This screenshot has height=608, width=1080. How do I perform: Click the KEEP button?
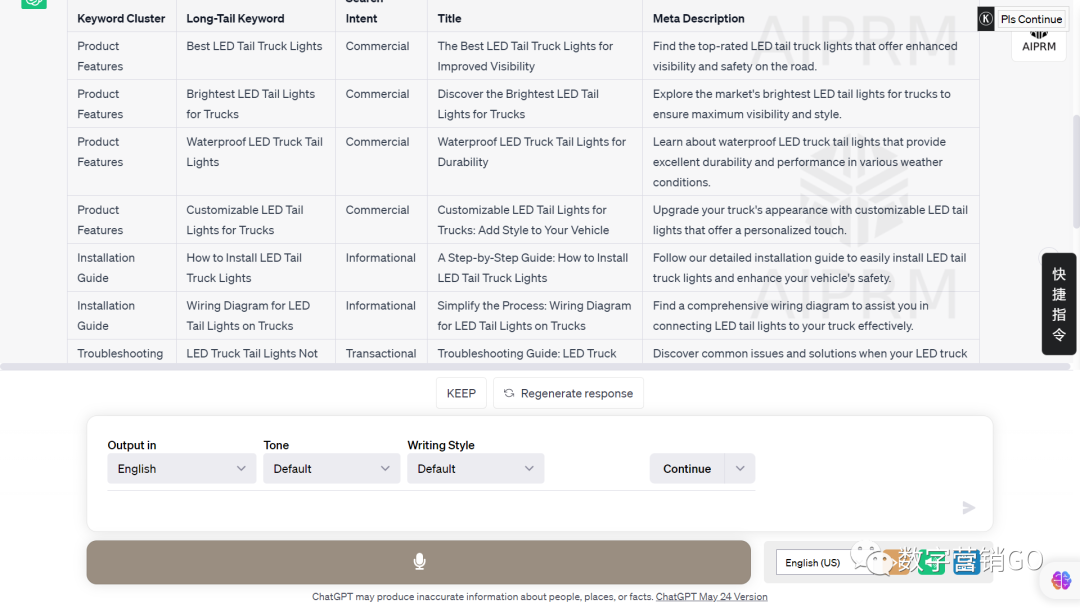pyautogui.click(x=461, y=393)
